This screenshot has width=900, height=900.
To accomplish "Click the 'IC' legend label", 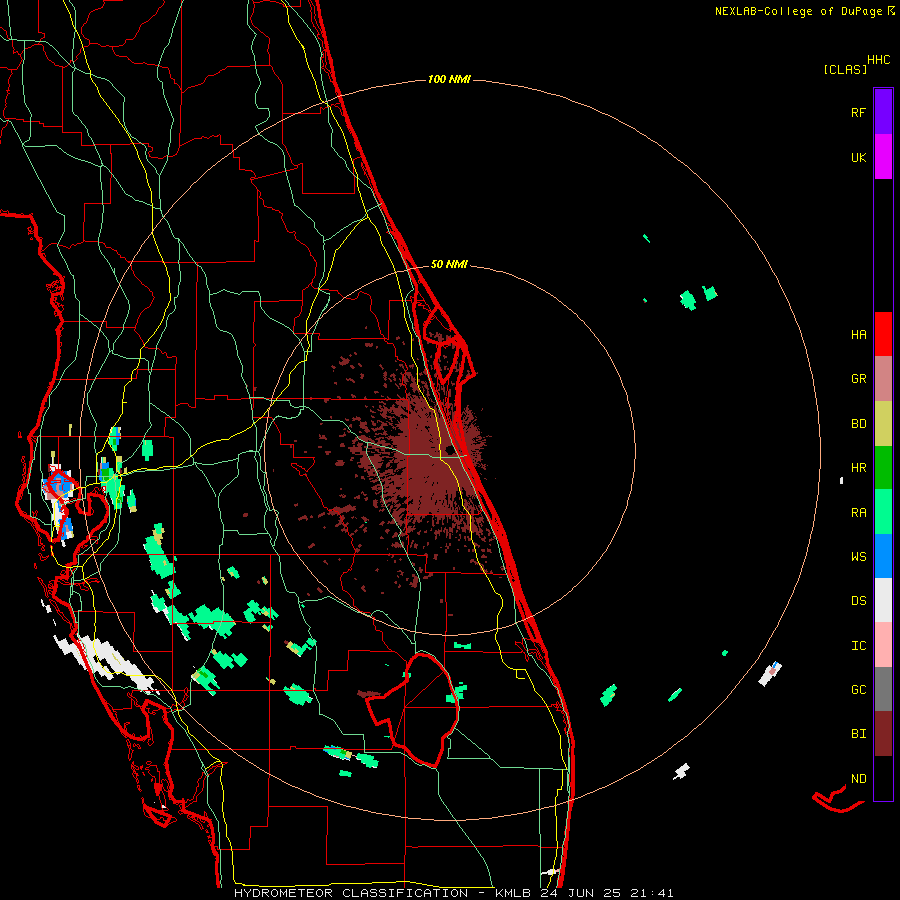I will pyautogui.click(x=858, y=646).
